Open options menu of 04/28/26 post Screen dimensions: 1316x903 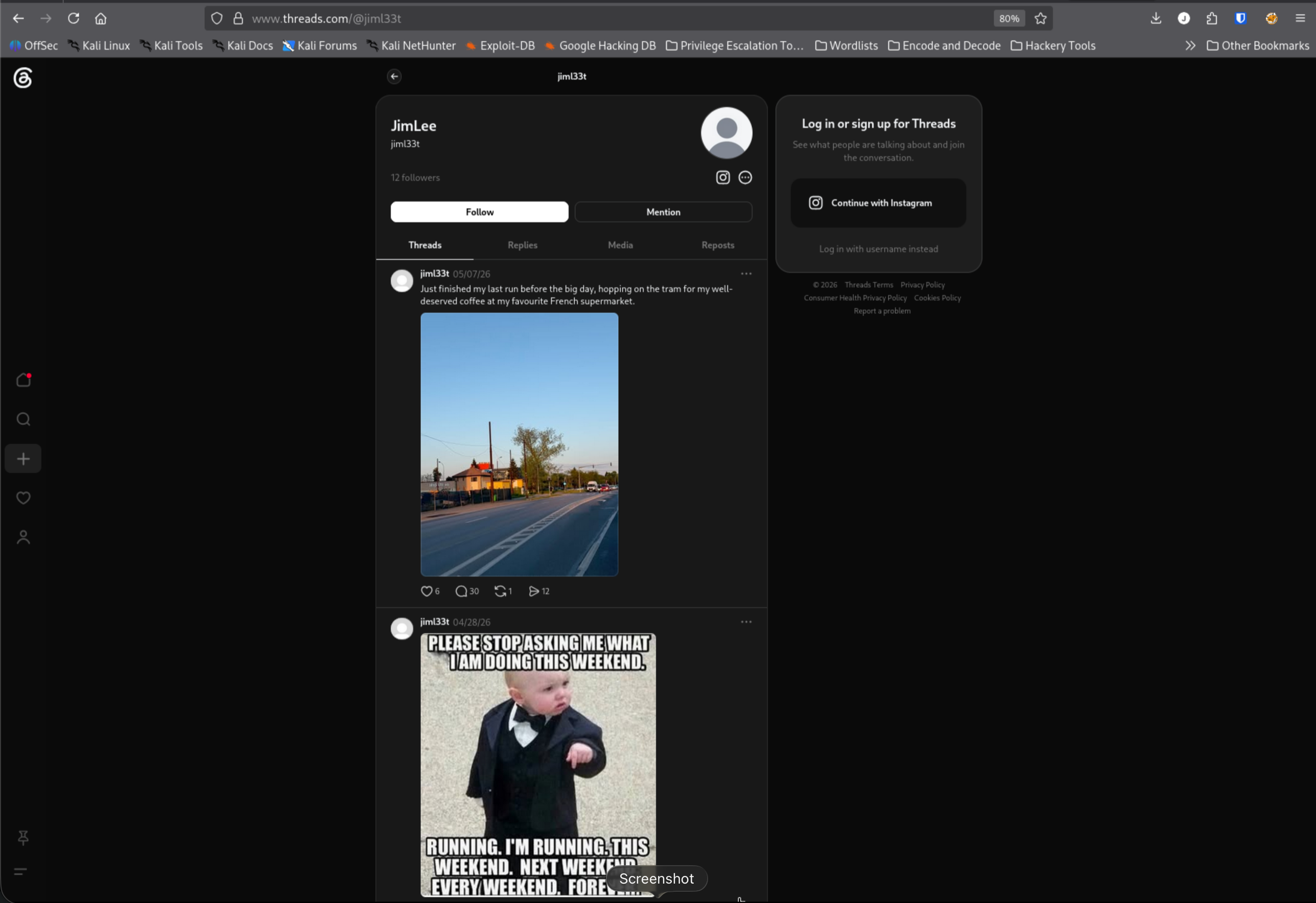pos(746,622)
